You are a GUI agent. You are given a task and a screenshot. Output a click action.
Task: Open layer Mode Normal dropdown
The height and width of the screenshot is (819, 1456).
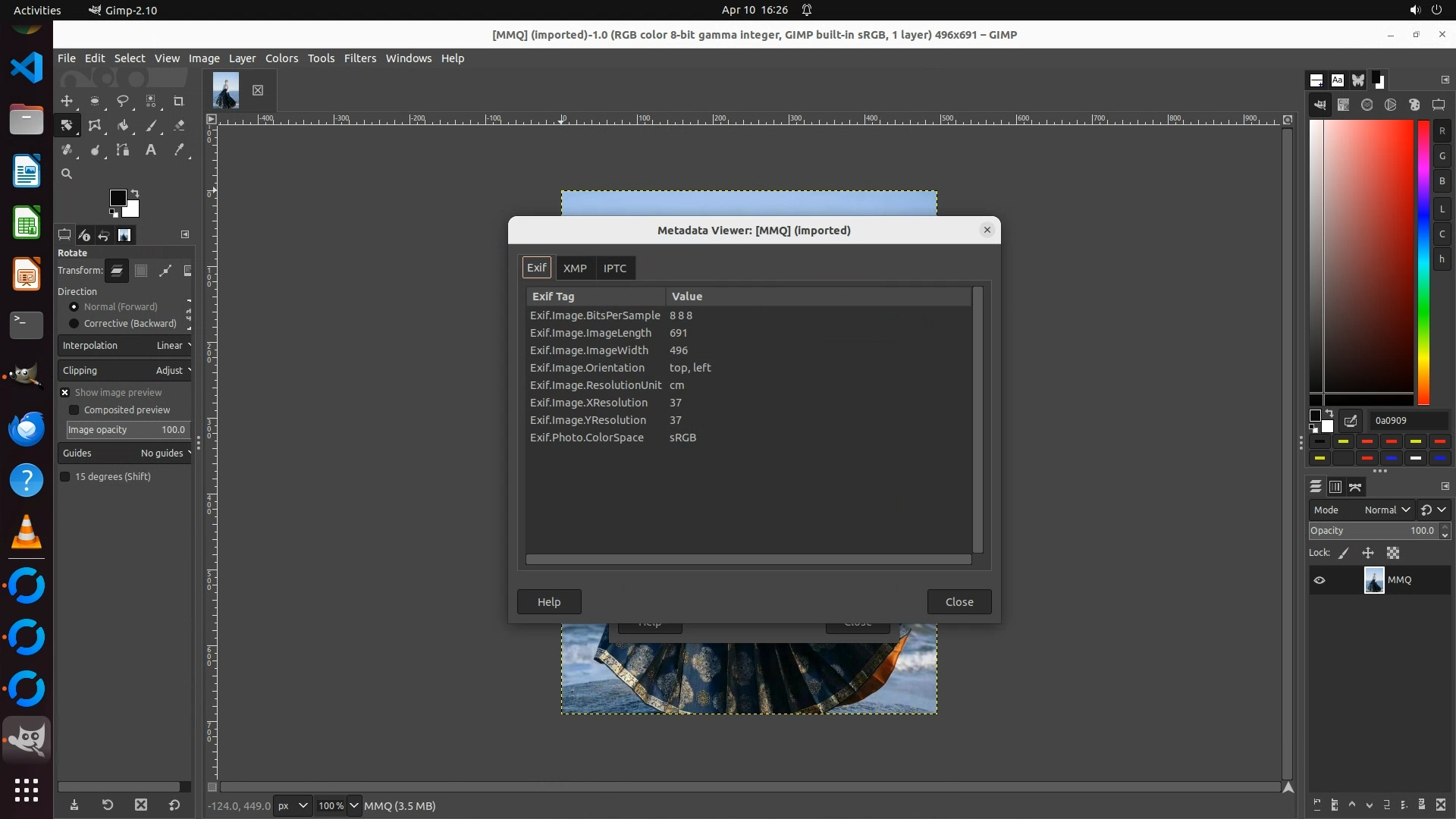tap(1386, 510)
